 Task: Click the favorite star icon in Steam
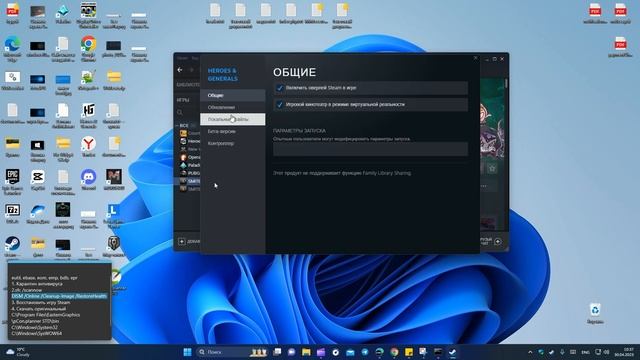492,168
